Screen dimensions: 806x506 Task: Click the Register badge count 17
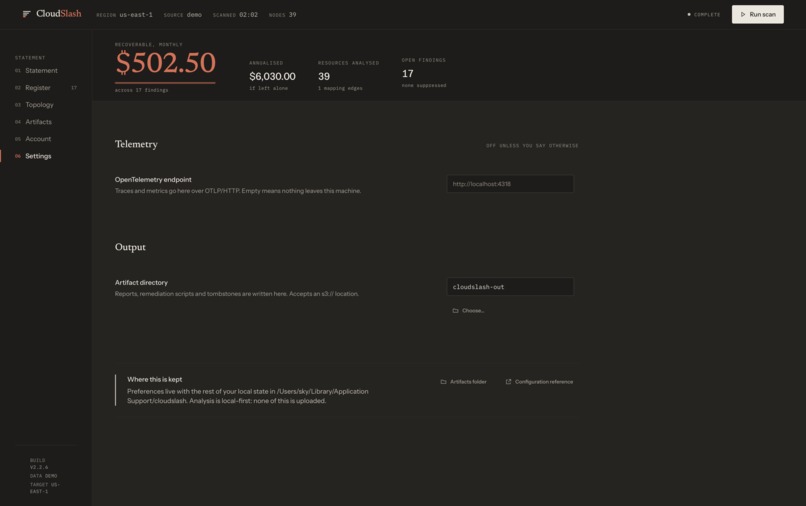click(x=74, y=88)
